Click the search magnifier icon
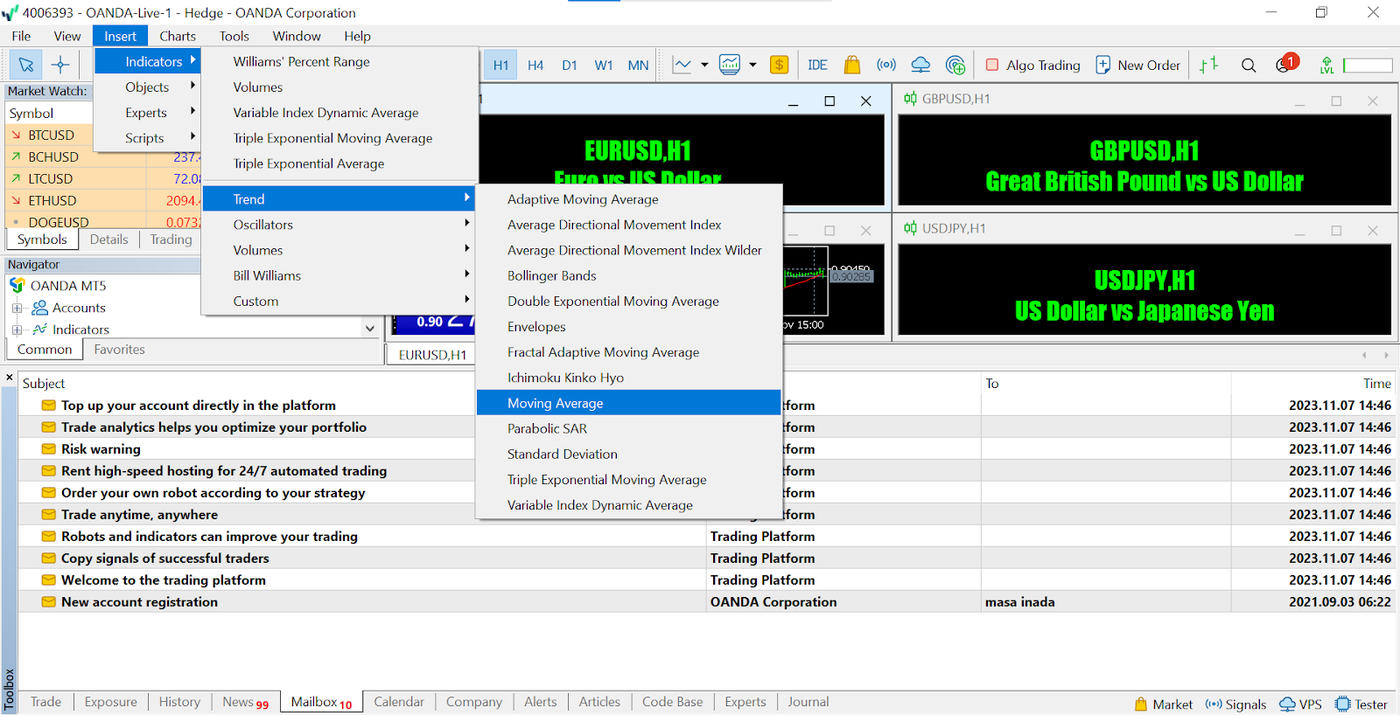Screen dimensions: 1400x715 click(1248, 65)
